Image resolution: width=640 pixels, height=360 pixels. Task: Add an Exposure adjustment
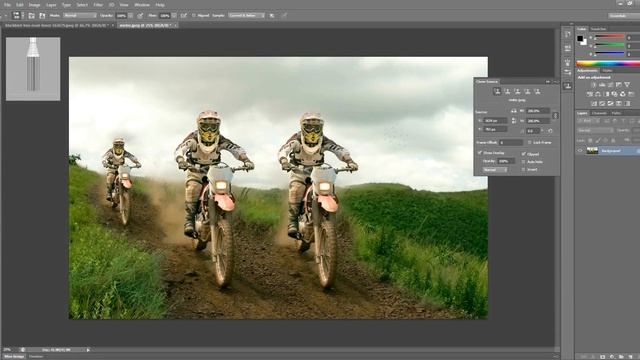click(x=619, y=84)
